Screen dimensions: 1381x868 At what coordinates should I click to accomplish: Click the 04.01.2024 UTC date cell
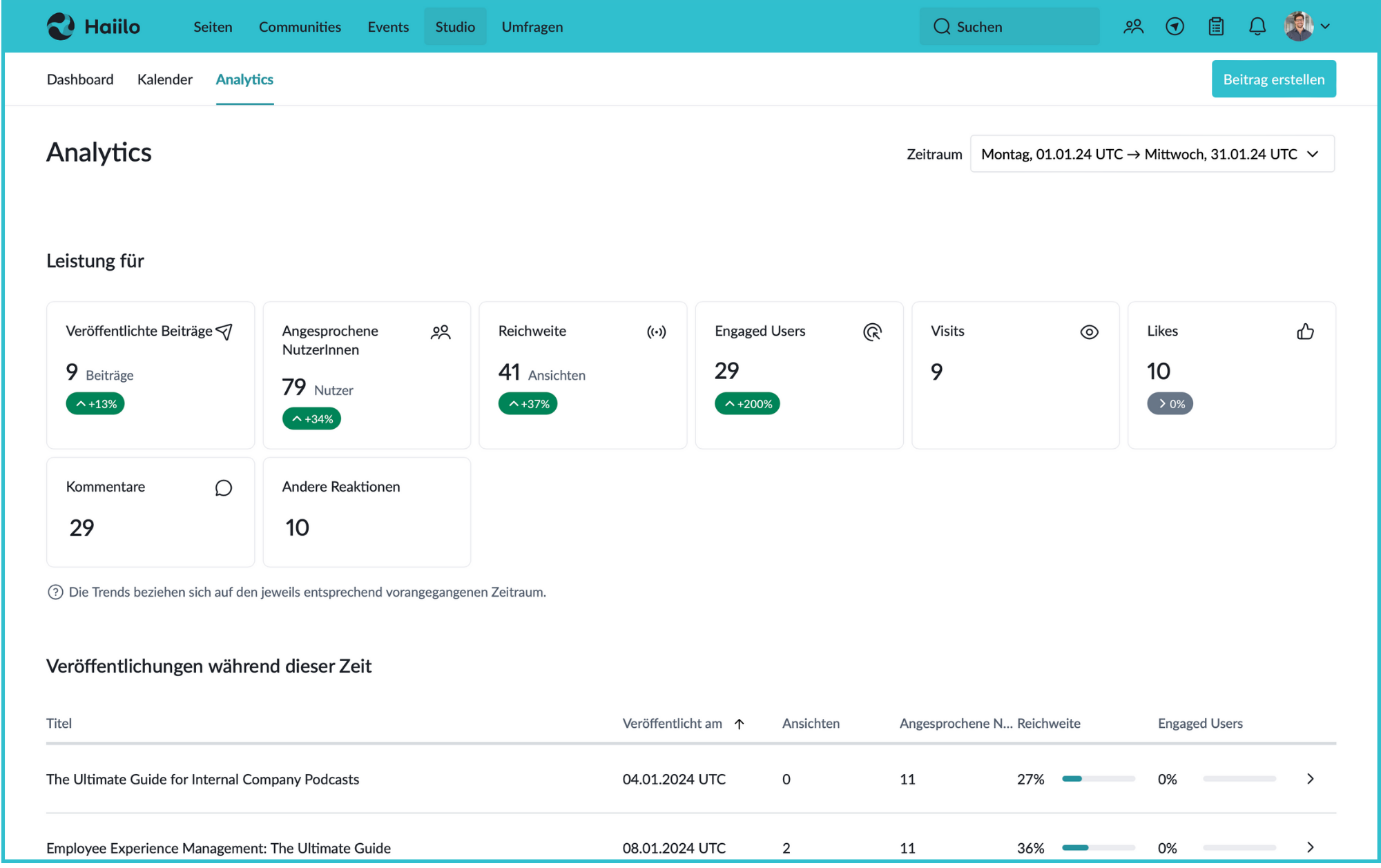click(674, 779)
